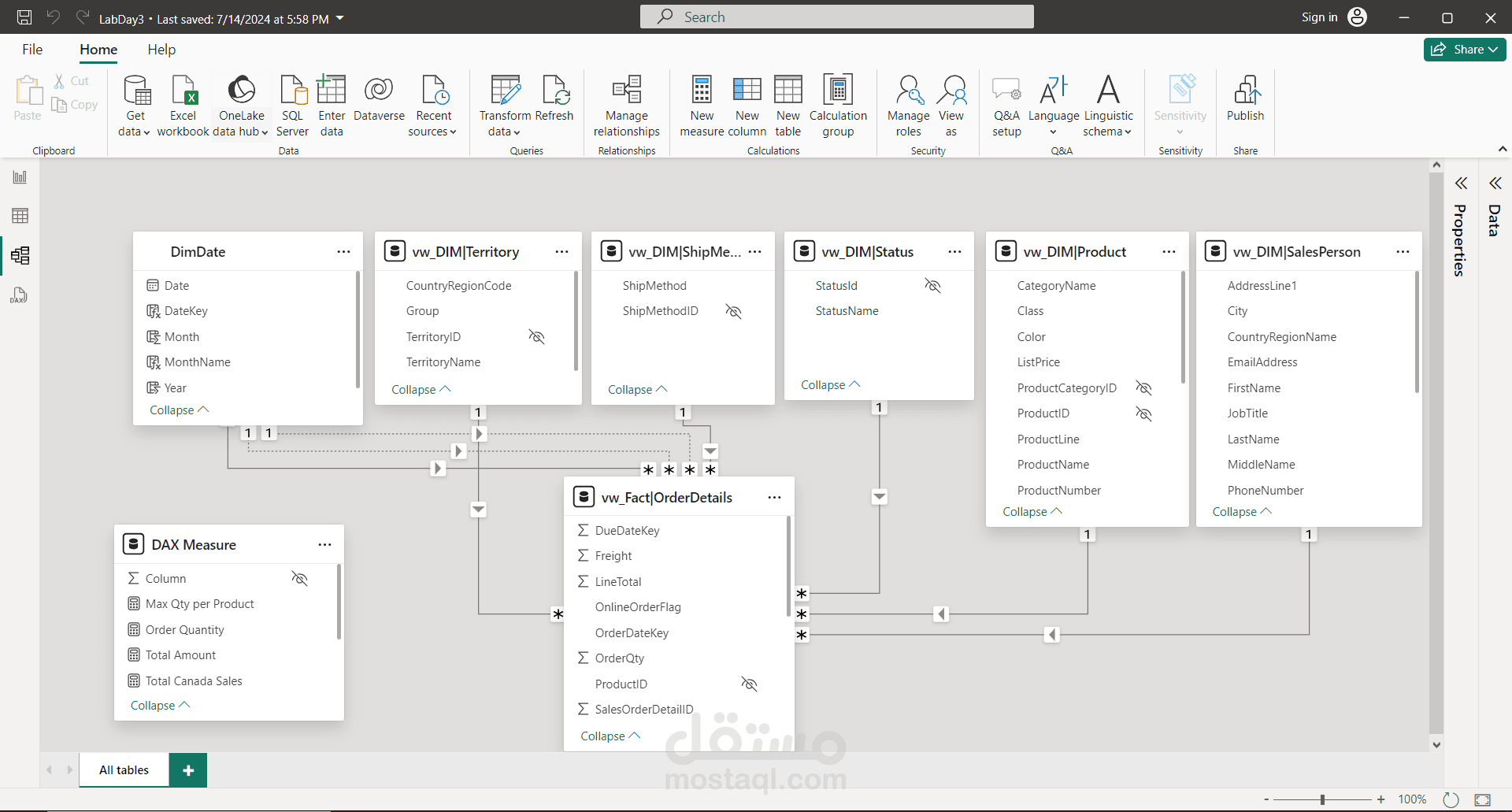The width and height of the screenshot is (1512, 812).
Task: Collapse the DAX Measure table card
Action: pyautogui.click(x=161, y=706)
